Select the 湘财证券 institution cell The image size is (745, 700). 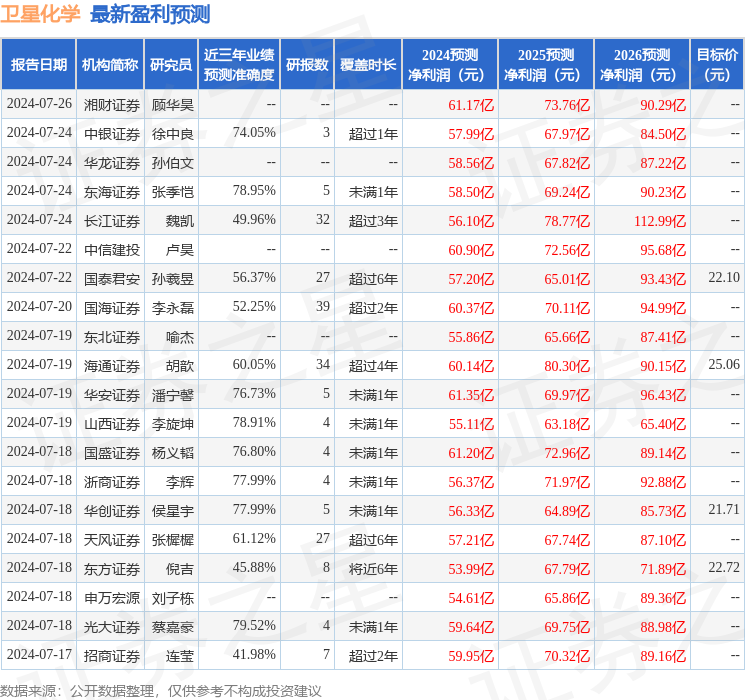click(x=112, y=105)
